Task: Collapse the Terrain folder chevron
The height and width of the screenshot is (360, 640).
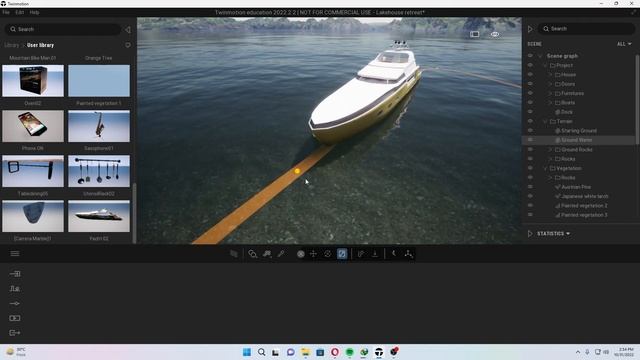Action: 545,122
